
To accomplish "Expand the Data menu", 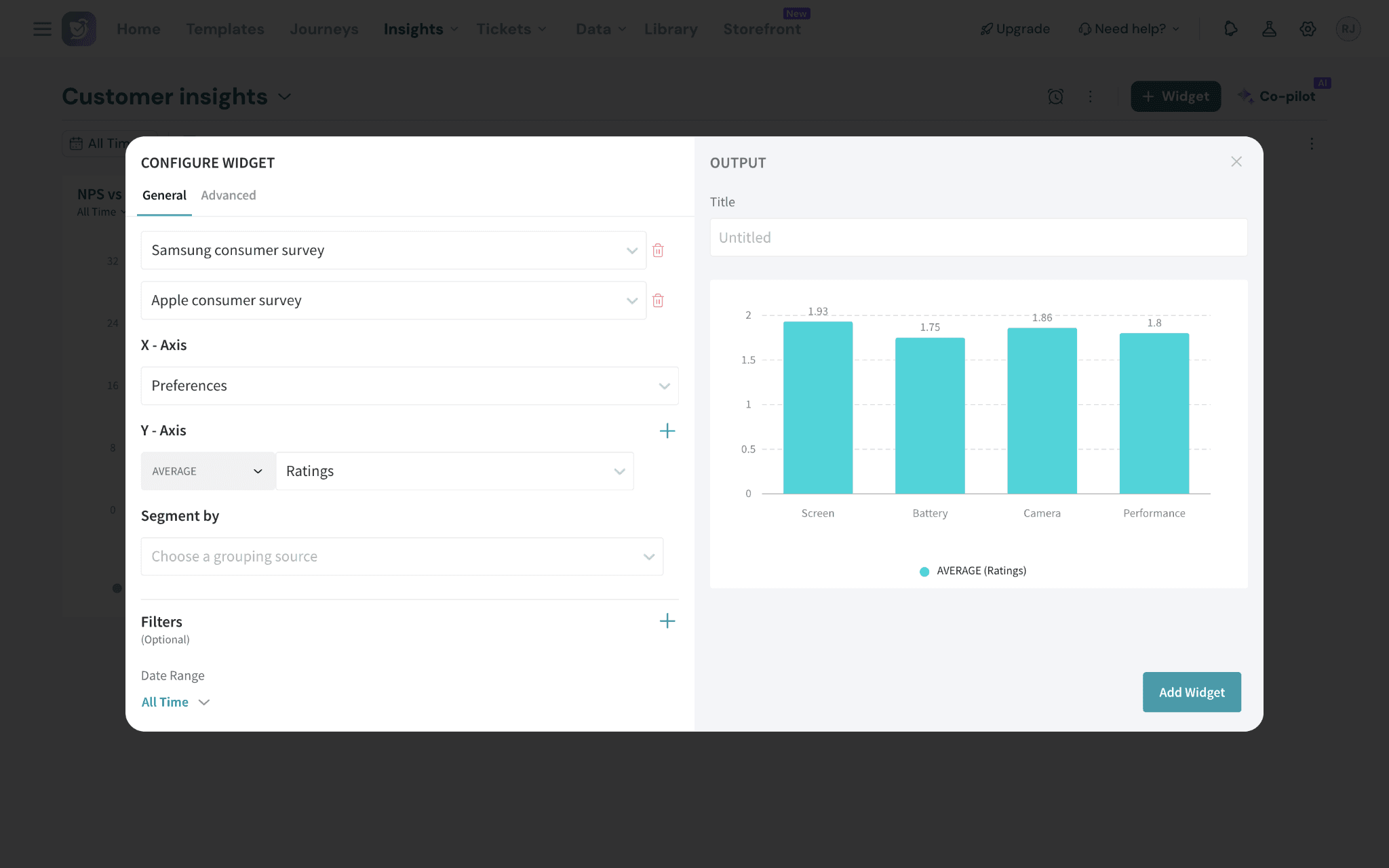I will 601,29.
